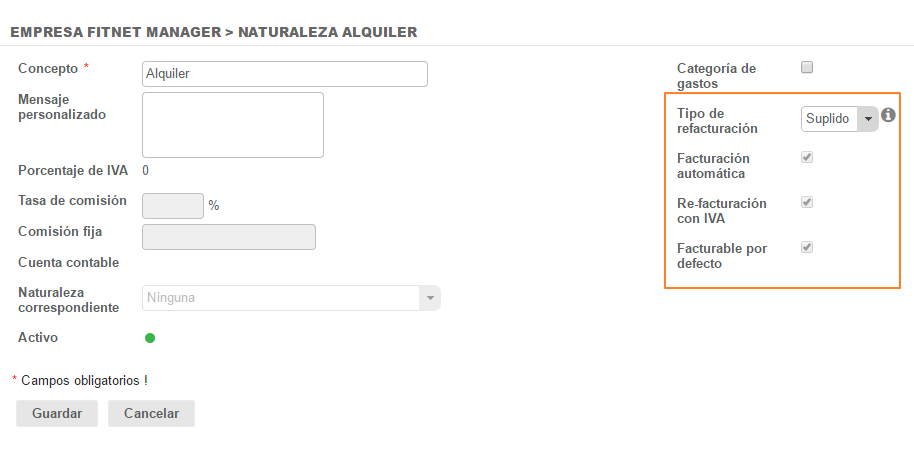Image resolution: width=914 pixels, height=457 pixels.
Task: Click the Comisión fija input box
Action: tap(229, 237)
